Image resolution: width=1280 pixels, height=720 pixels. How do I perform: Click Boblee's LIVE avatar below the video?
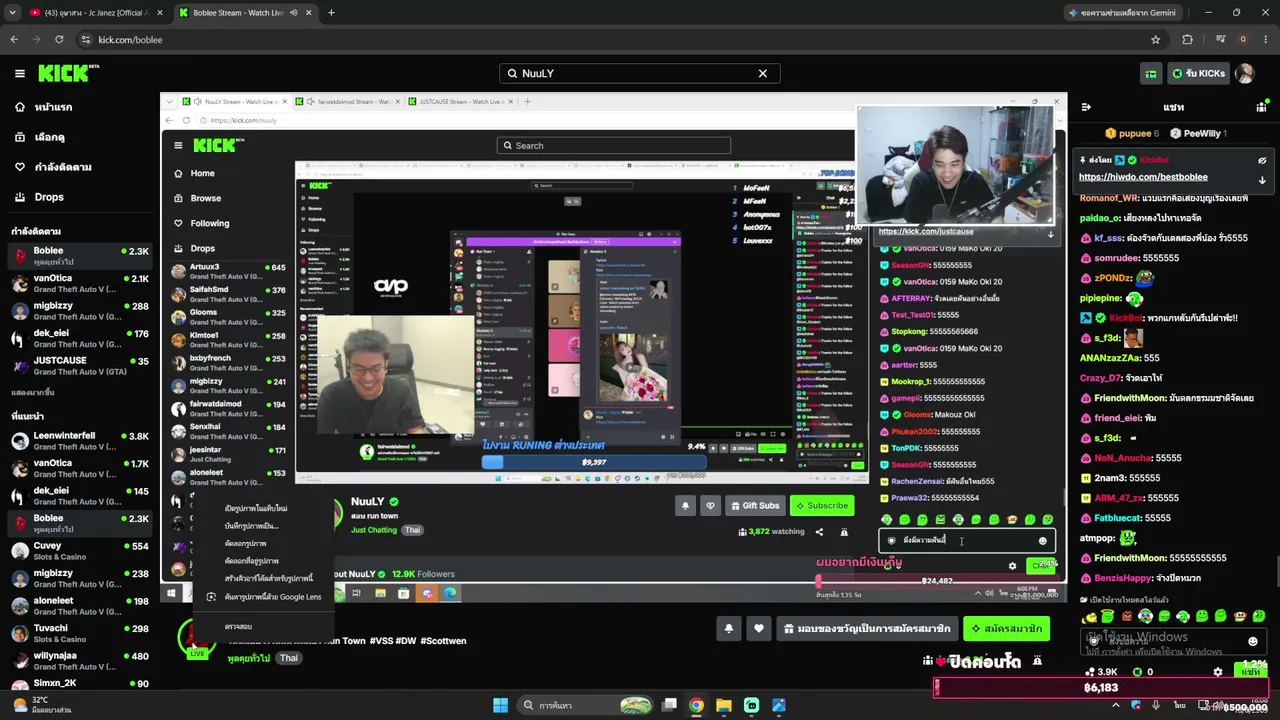click(196, 638)
